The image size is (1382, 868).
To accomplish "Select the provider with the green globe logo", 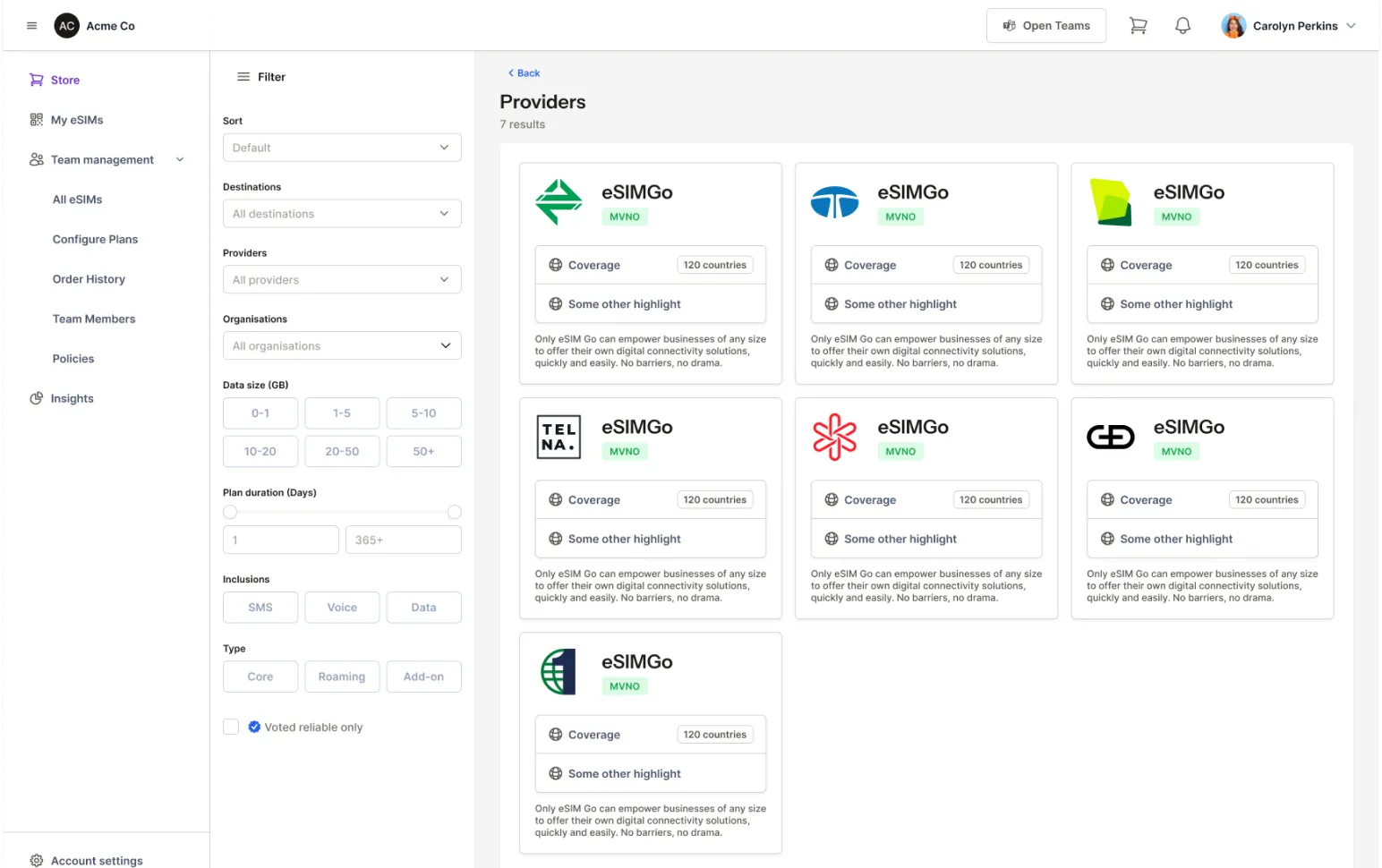I will point(559,671).
